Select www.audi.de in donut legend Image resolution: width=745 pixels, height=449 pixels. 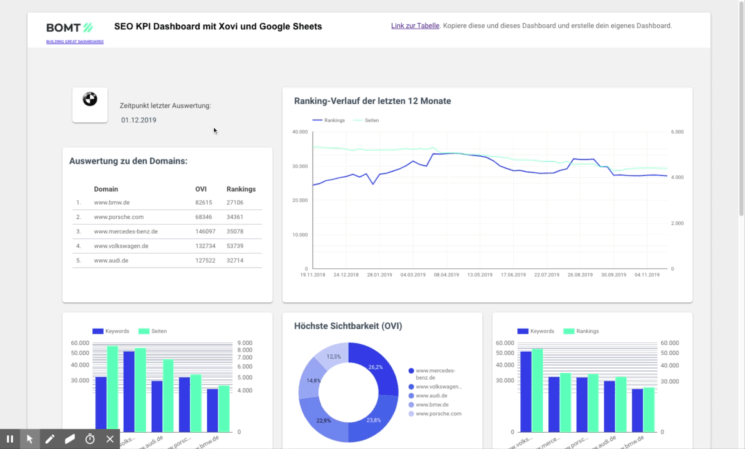(x=428, y=396)
